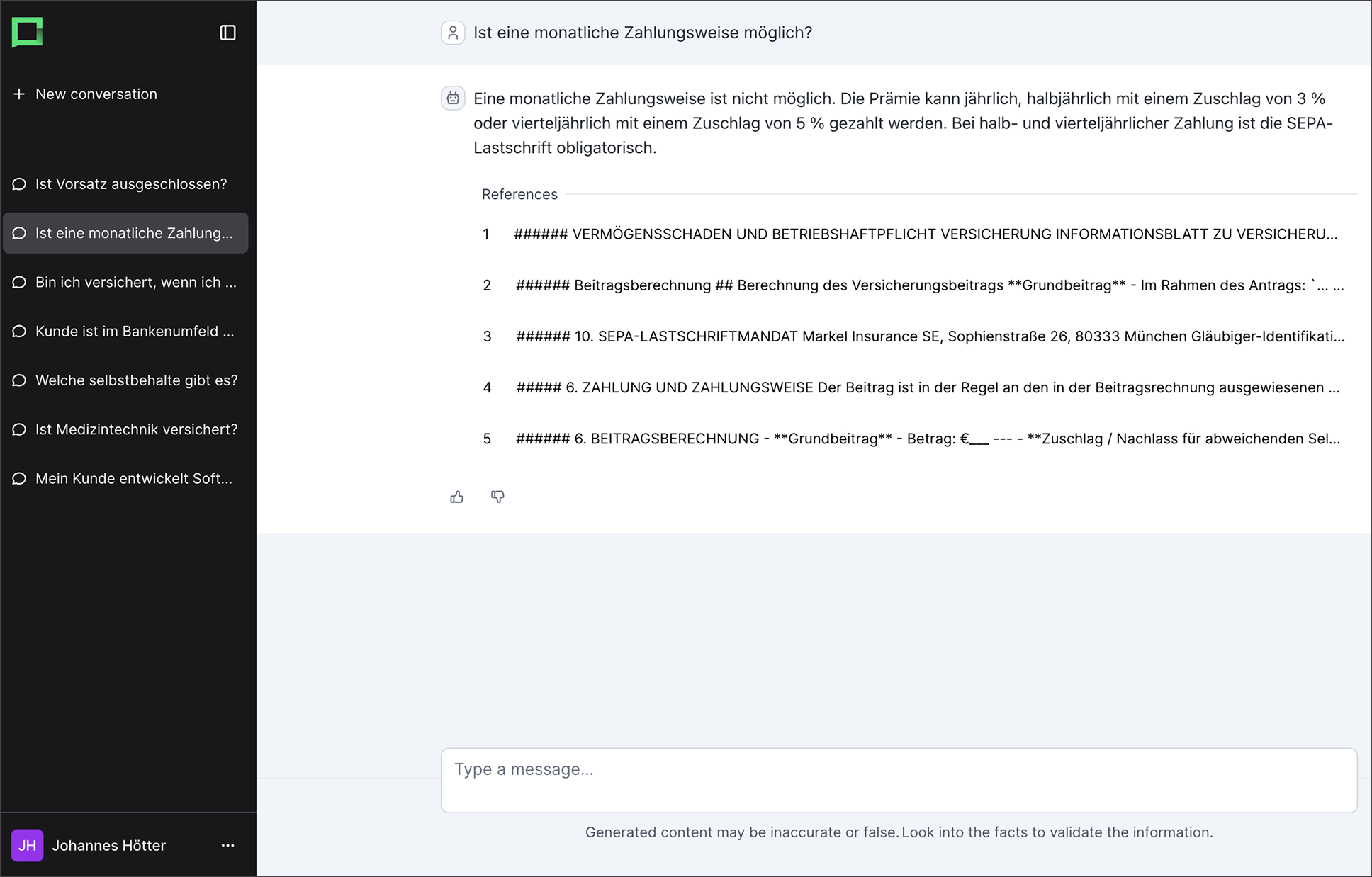The image size is (1372, 877).
Task: Open chat 'Welche selbstbehalte gibt es?'
Action: point(125,380)
